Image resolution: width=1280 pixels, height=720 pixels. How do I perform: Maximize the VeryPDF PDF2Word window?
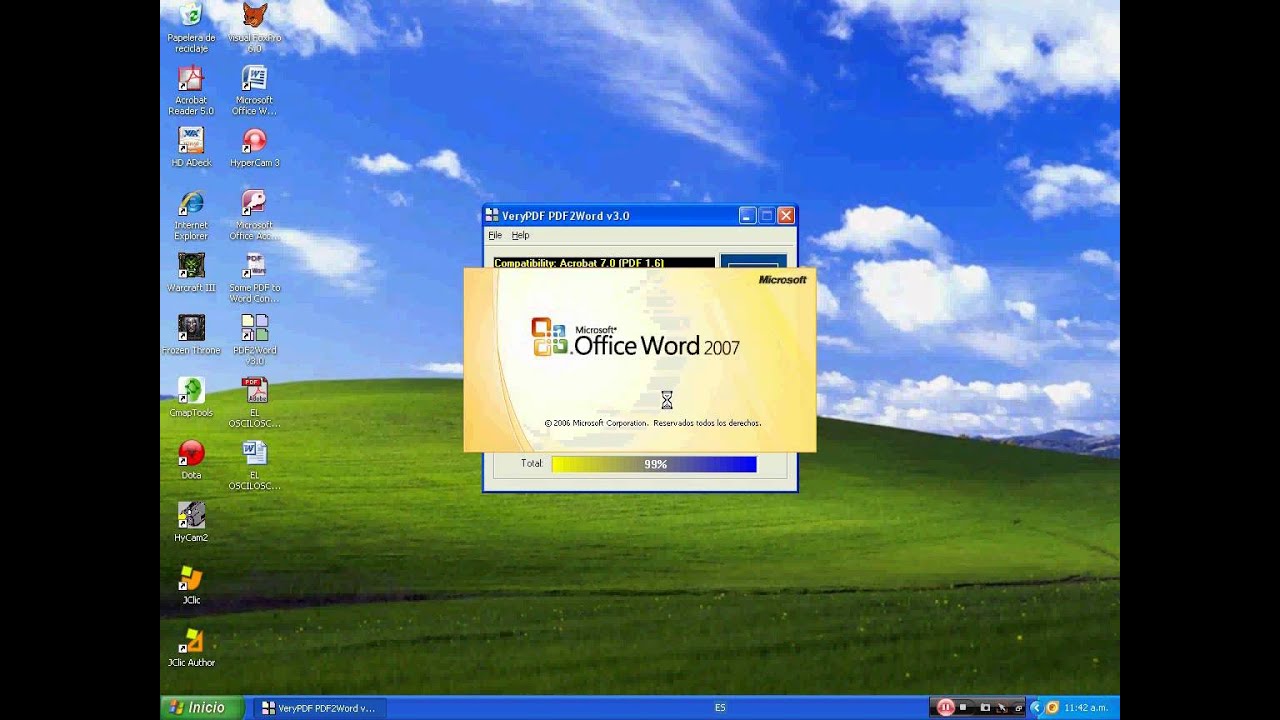point(767,215)
